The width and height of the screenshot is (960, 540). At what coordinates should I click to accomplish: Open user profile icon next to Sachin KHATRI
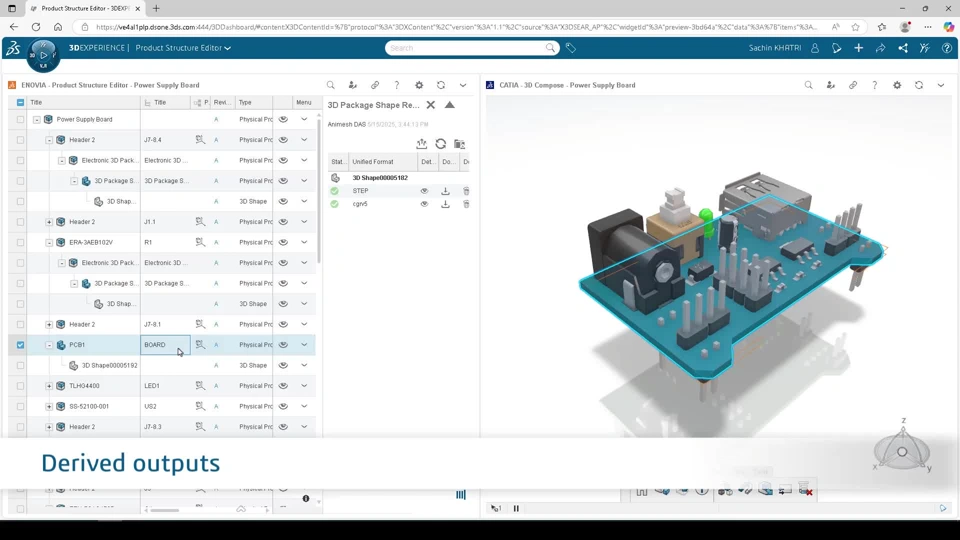(815, 48)
